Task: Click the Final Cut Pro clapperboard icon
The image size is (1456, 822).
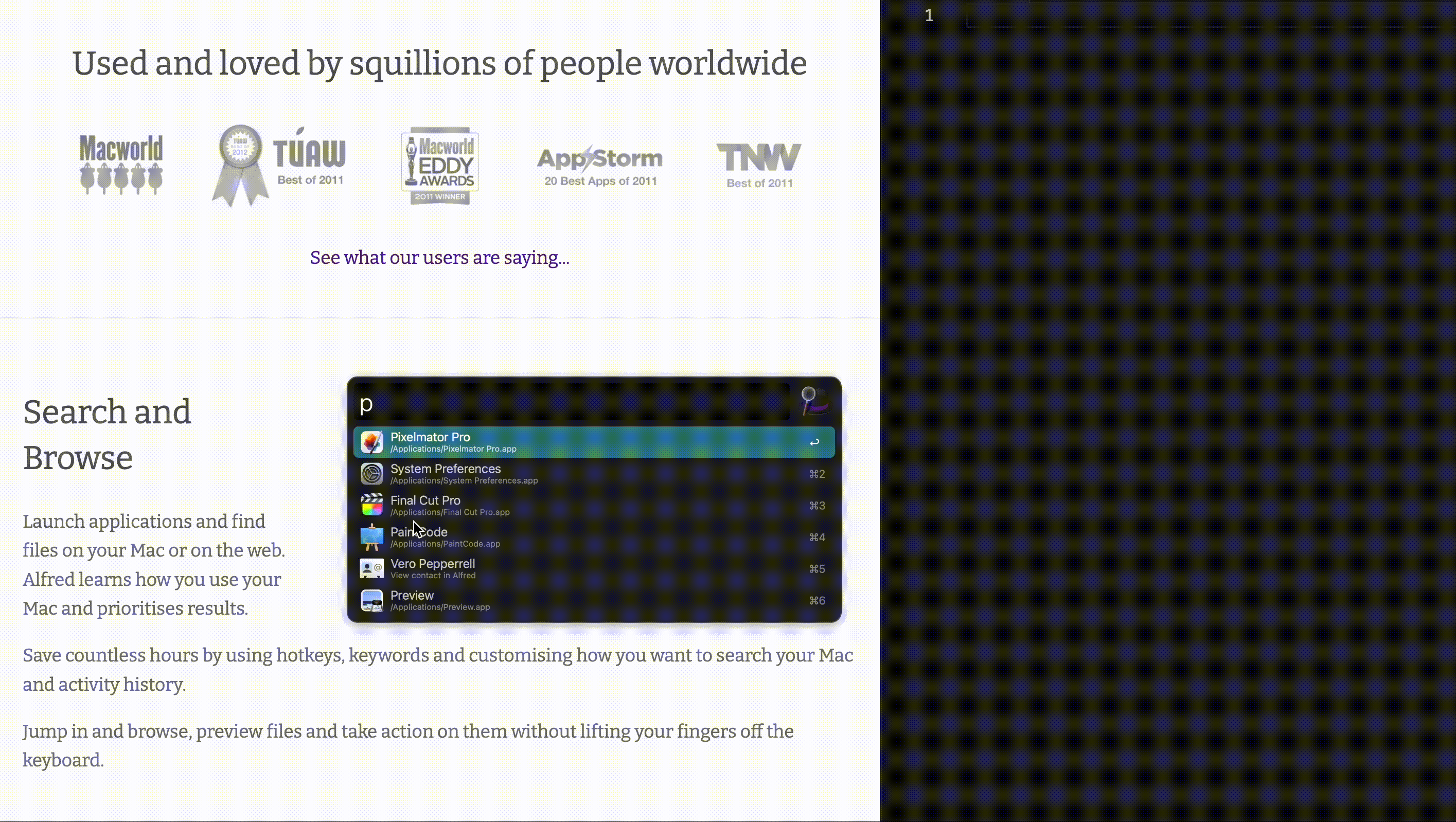Action: pos(371,505)
